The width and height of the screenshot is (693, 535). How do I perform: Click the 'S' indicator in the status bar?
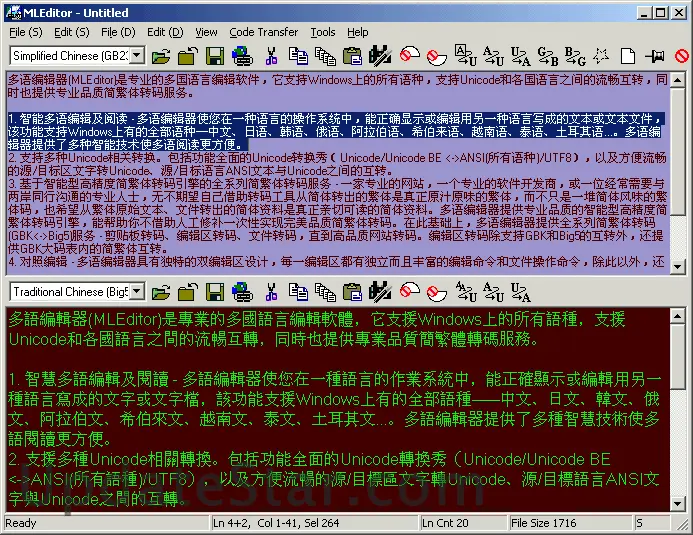pos(640,523)
